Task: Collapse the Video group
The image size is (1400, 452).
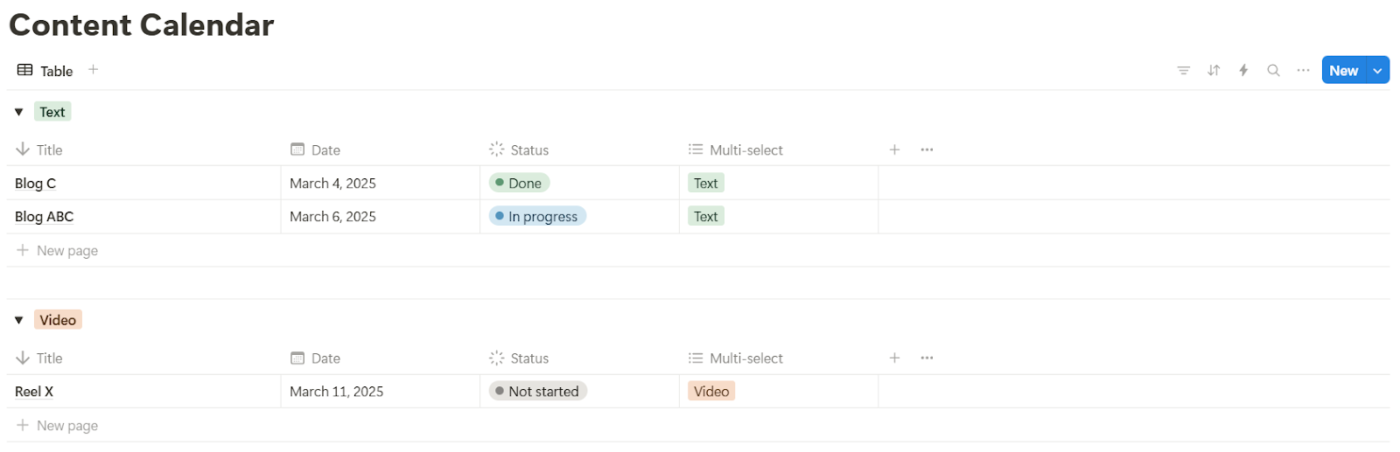Action: coord(18,320)
